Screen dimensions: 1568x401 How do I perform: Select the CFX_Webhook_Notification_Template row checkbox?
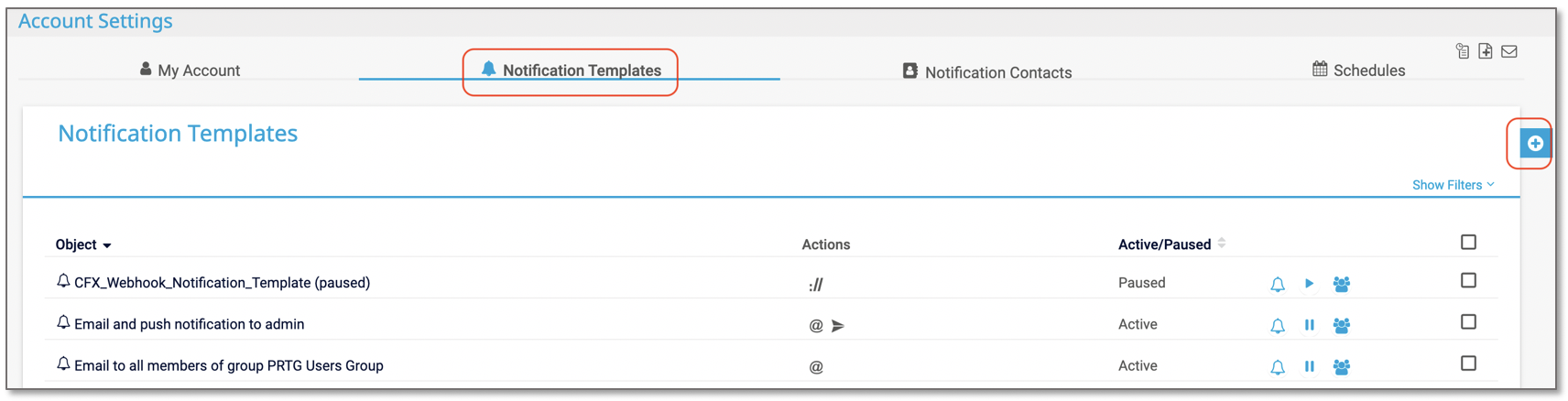pyautogui.click(x=1468, y=281)
